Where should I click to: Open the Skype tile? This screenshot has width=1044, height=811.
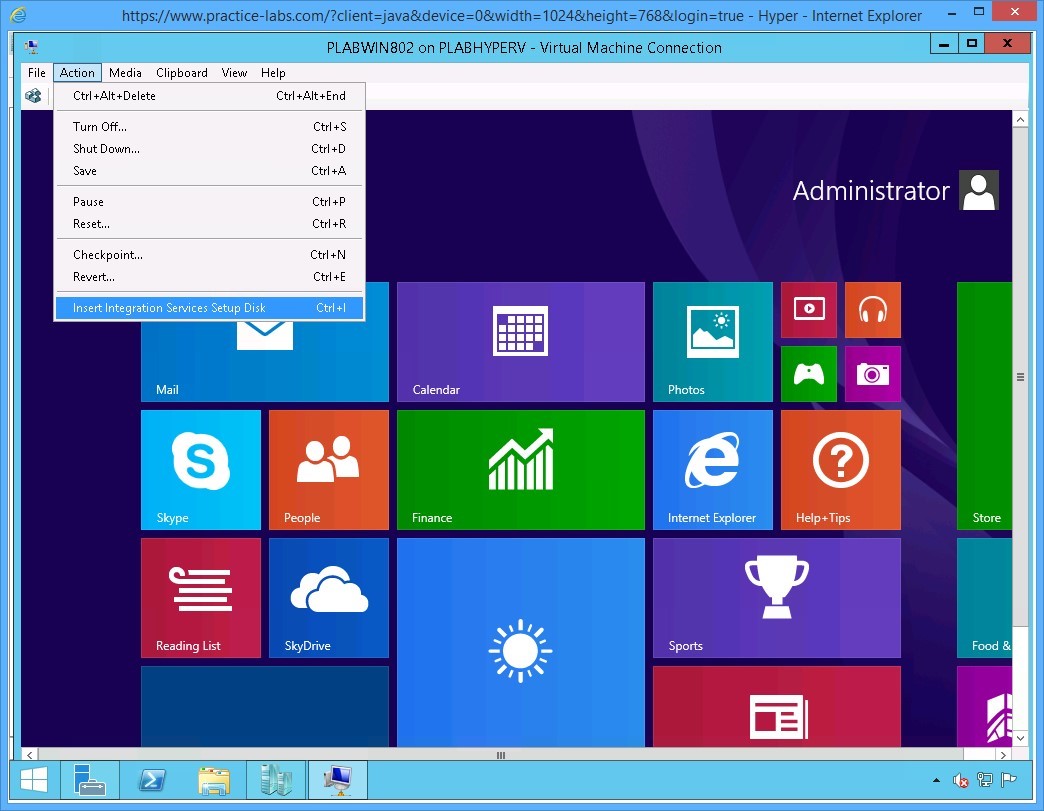(200, 470)
